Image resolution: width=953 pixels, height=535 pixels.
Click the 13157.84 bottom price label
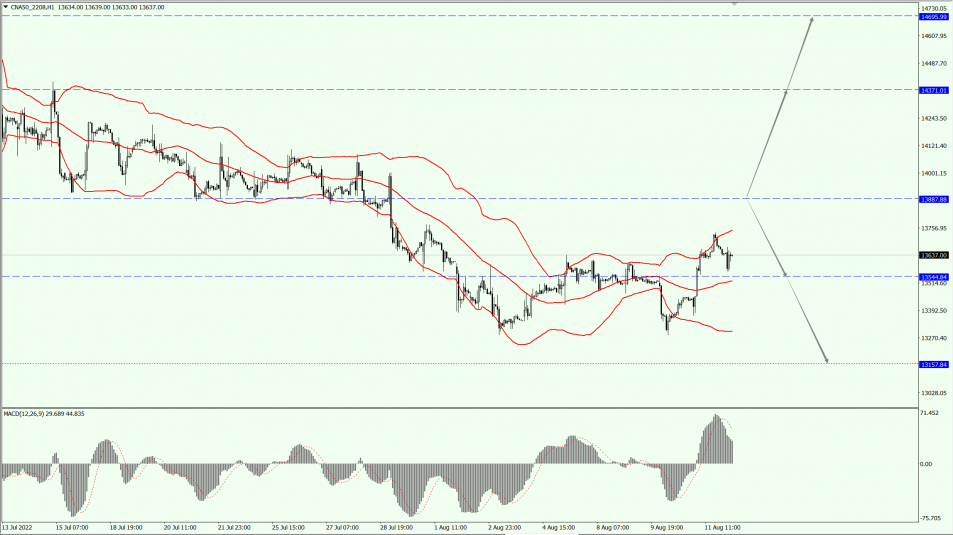(x=934, y=364)
